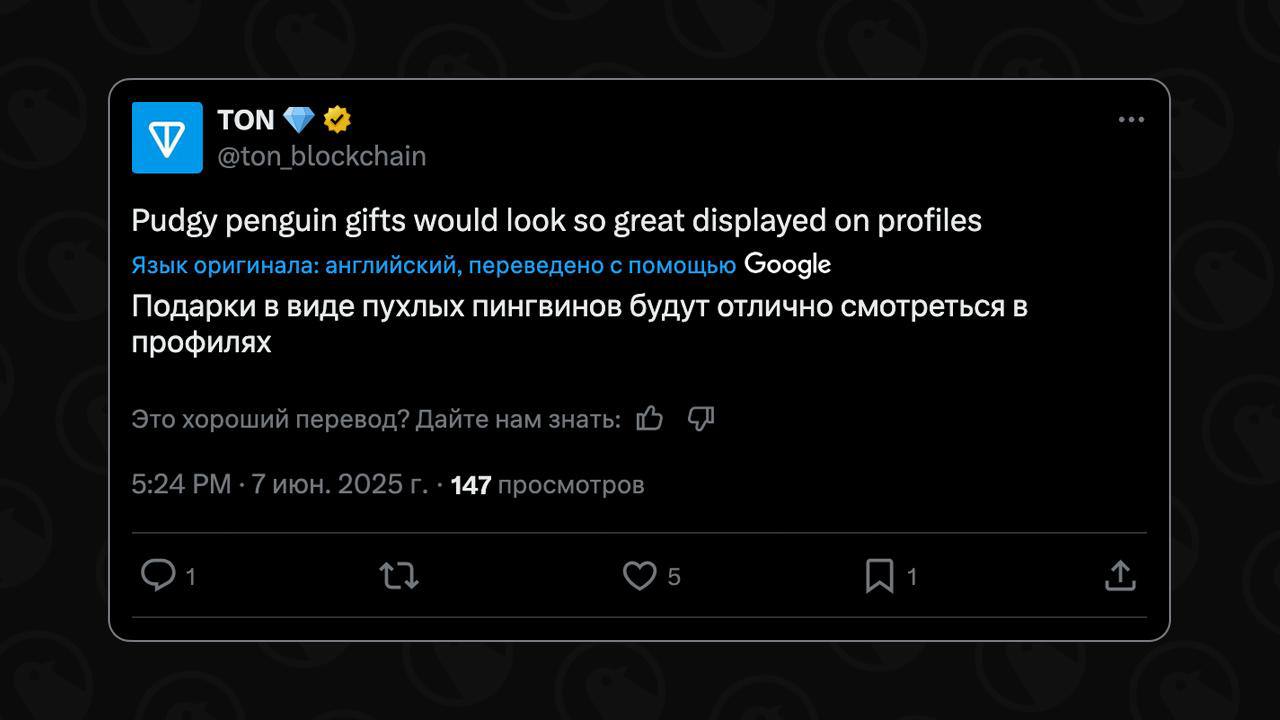Image resolution: width=1280 pixels, height=720 pixels.
Task: Click the diamond emoji next to TON
Action: (x=299, y=120)
